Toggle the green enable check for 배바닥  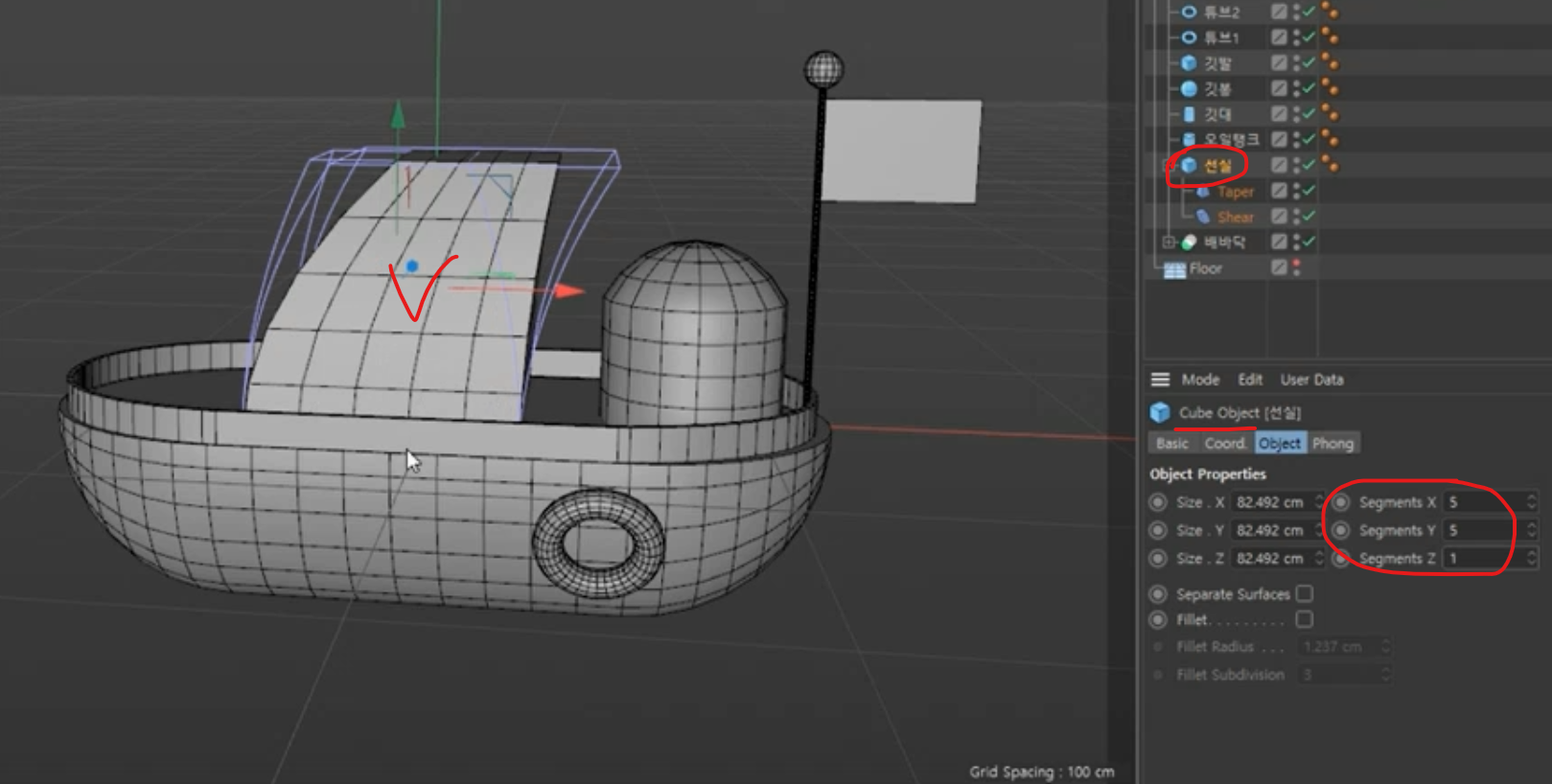click(x=1309, y=242)
